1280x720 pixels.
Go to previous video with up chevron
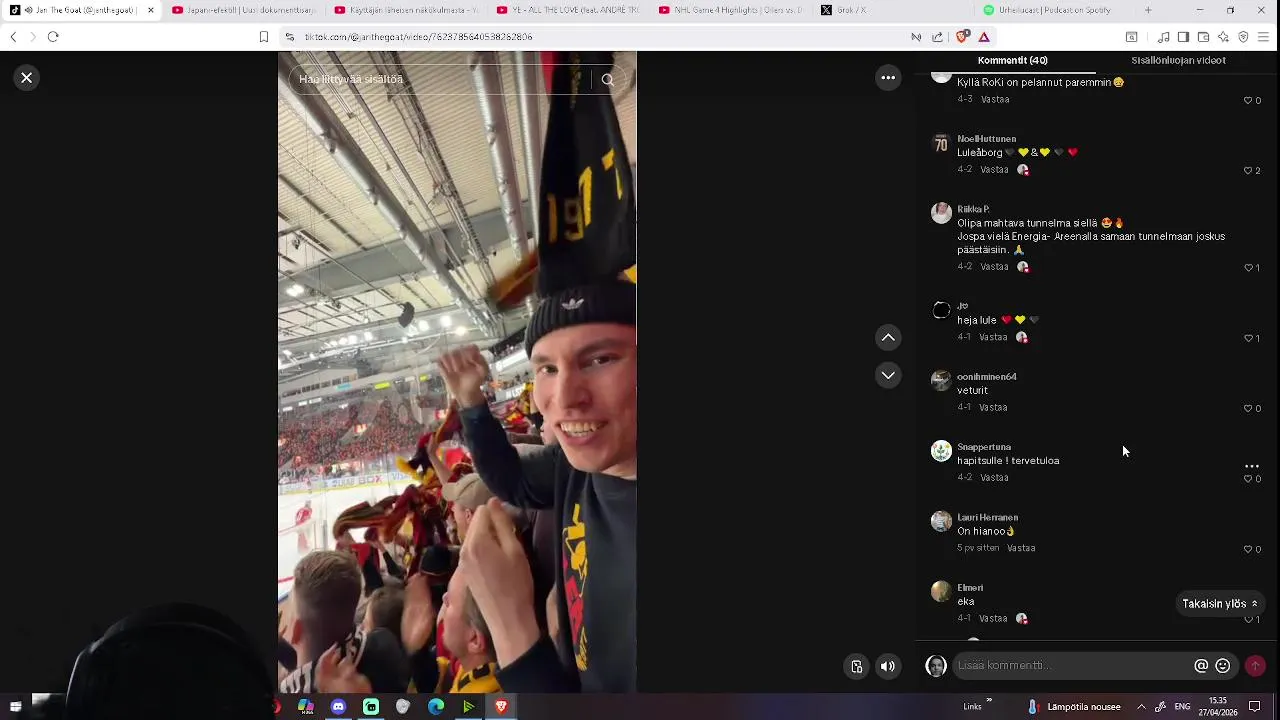click(x=888, y=338)
